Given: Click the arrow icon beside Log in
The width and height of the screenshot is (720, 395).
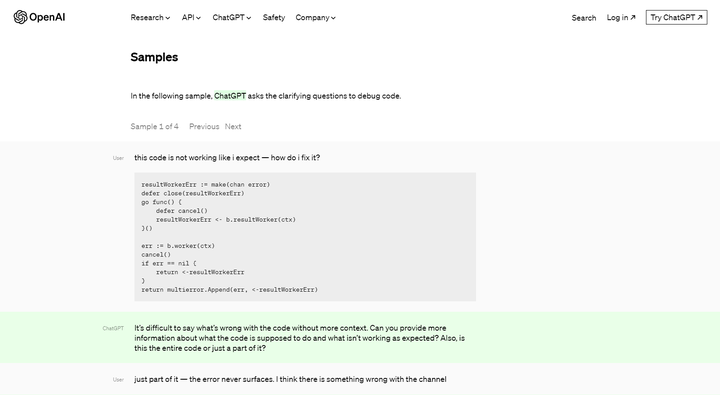Looking at the screenshot, I should 633,17.
